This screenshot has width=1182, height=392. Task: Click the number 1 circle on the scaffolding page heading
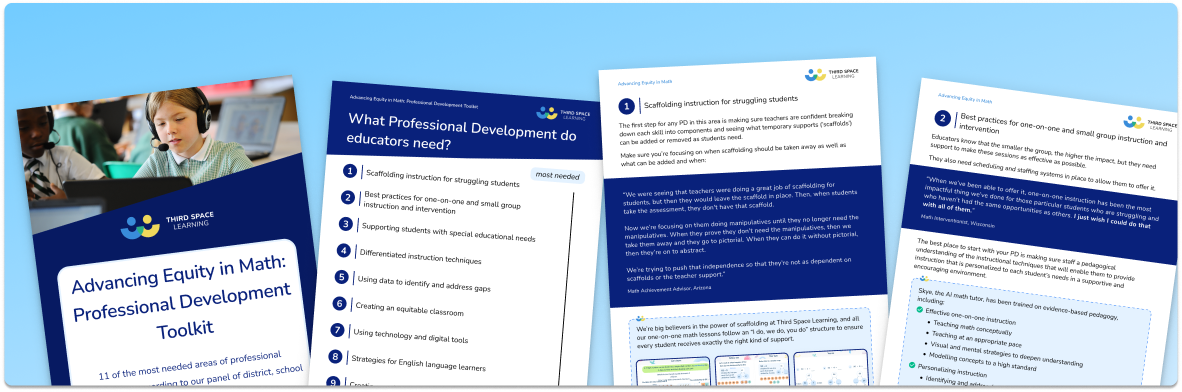pyautogui.click(x=626, y=107)
